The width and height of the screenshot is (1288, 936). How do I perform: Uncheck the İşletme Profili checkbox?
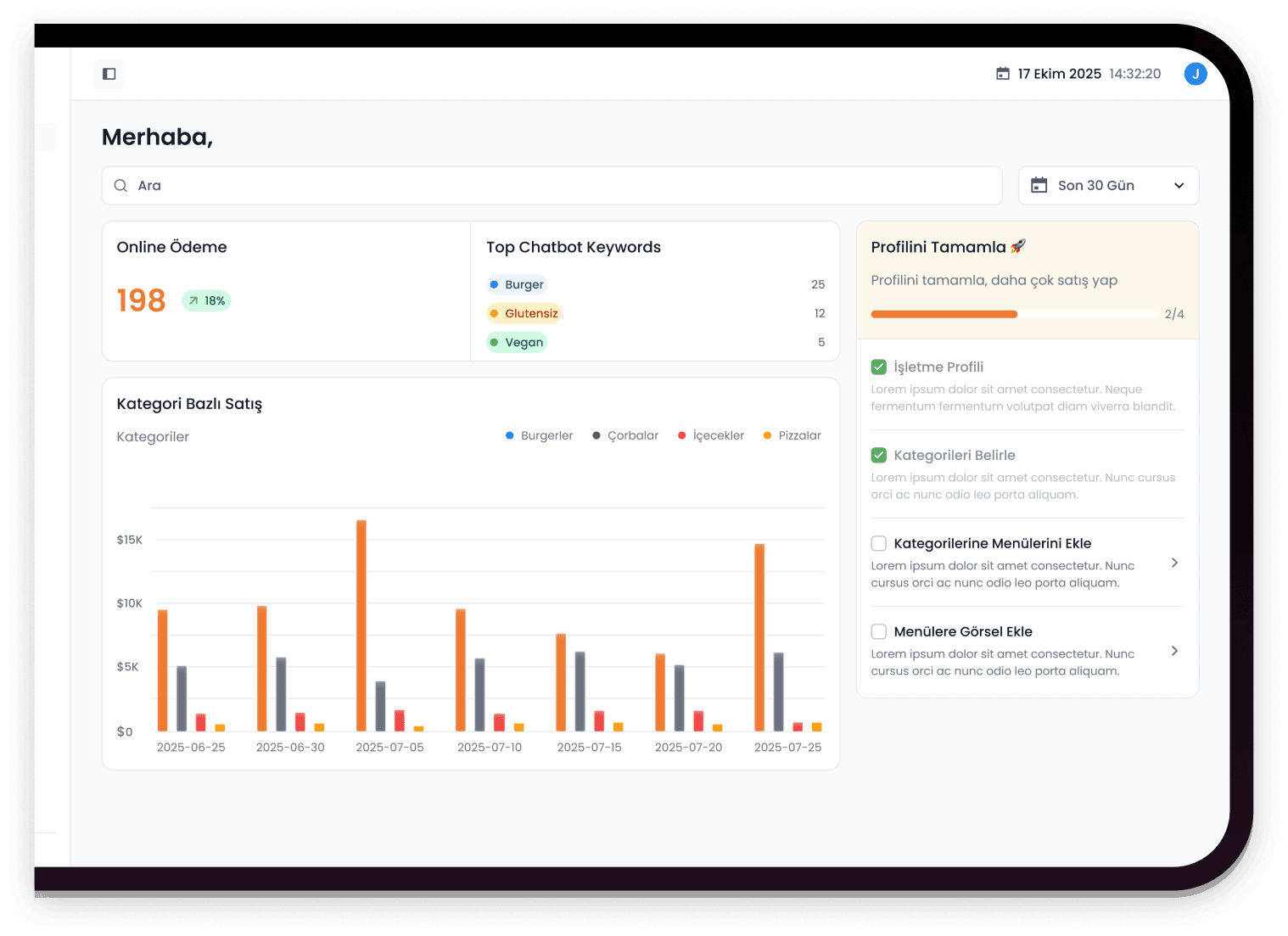pyautogui.click(x=879, y=367)
